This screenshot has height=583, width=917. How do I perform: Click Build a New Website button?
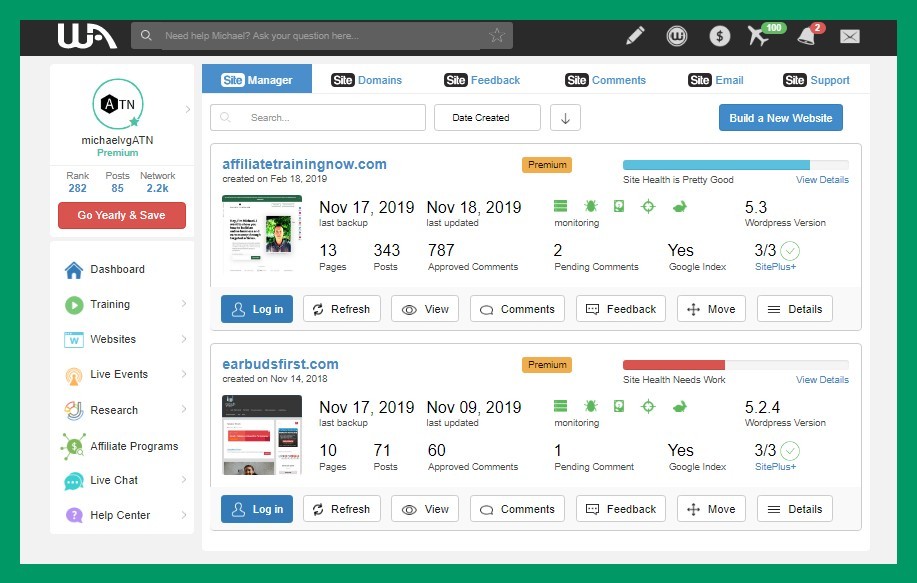pos(781,118)
